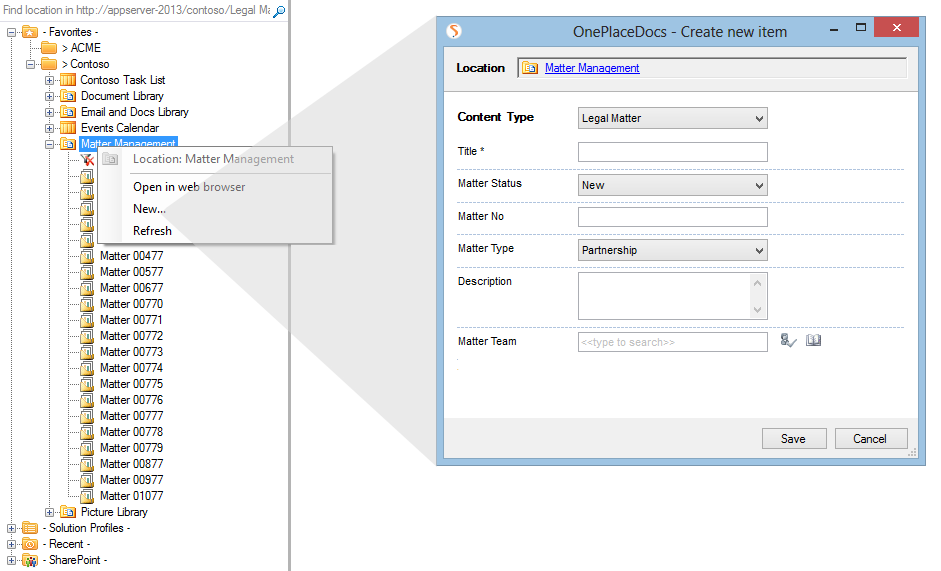Collapse the Favorites tree node
This screenshot has width=941, height=571.
[12, 32]
